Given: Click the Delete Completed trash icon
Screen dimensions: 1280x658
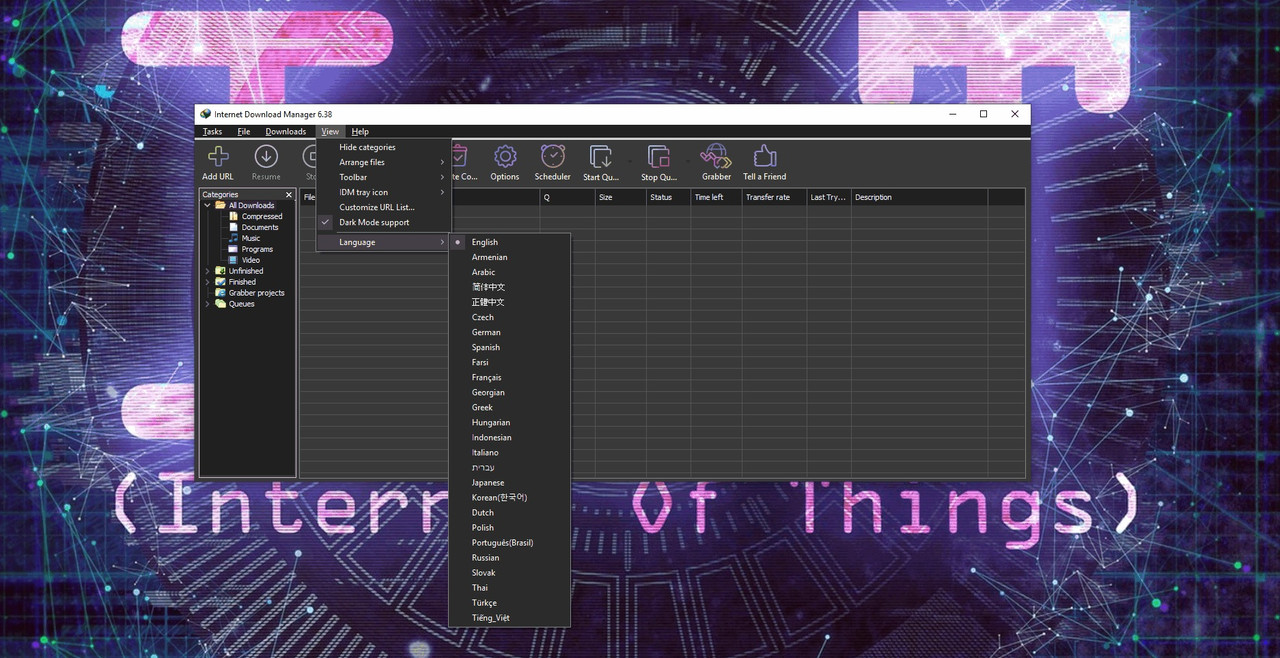Looking at the screenshot, I should coord(459,156).
